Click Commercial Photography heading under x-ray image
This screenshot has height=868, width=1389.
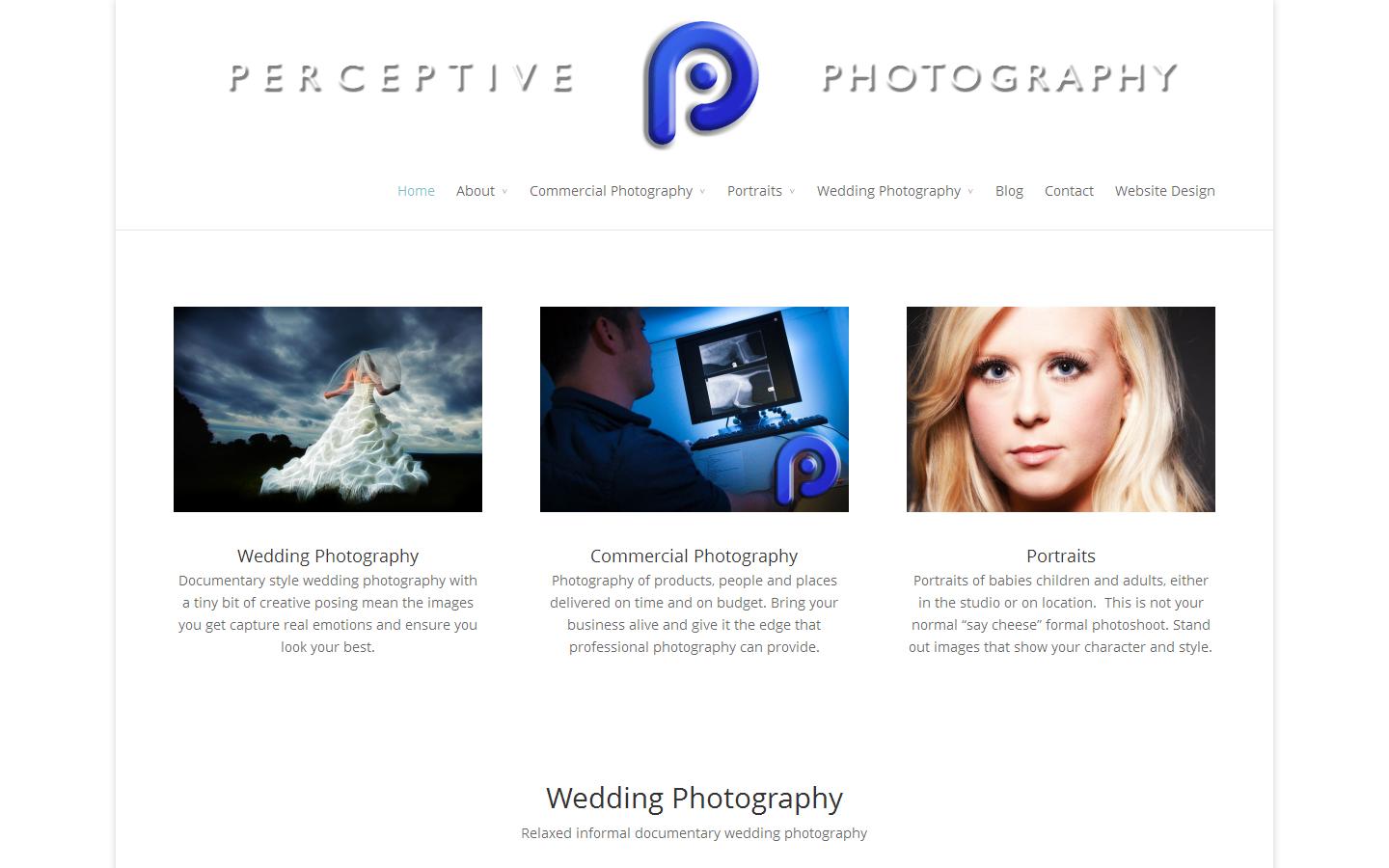coord(694,556)
